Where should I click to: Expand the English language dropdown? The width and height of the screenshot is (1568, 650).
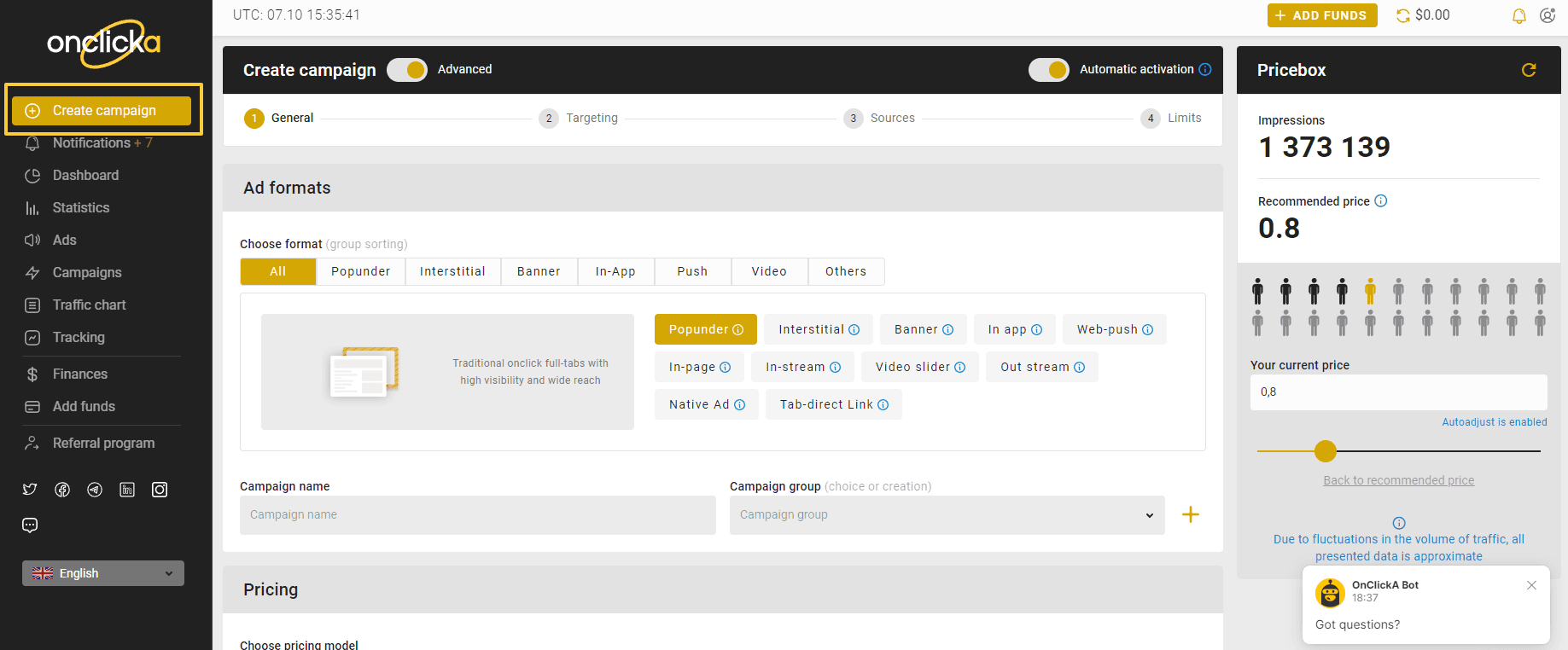point(103,573)
